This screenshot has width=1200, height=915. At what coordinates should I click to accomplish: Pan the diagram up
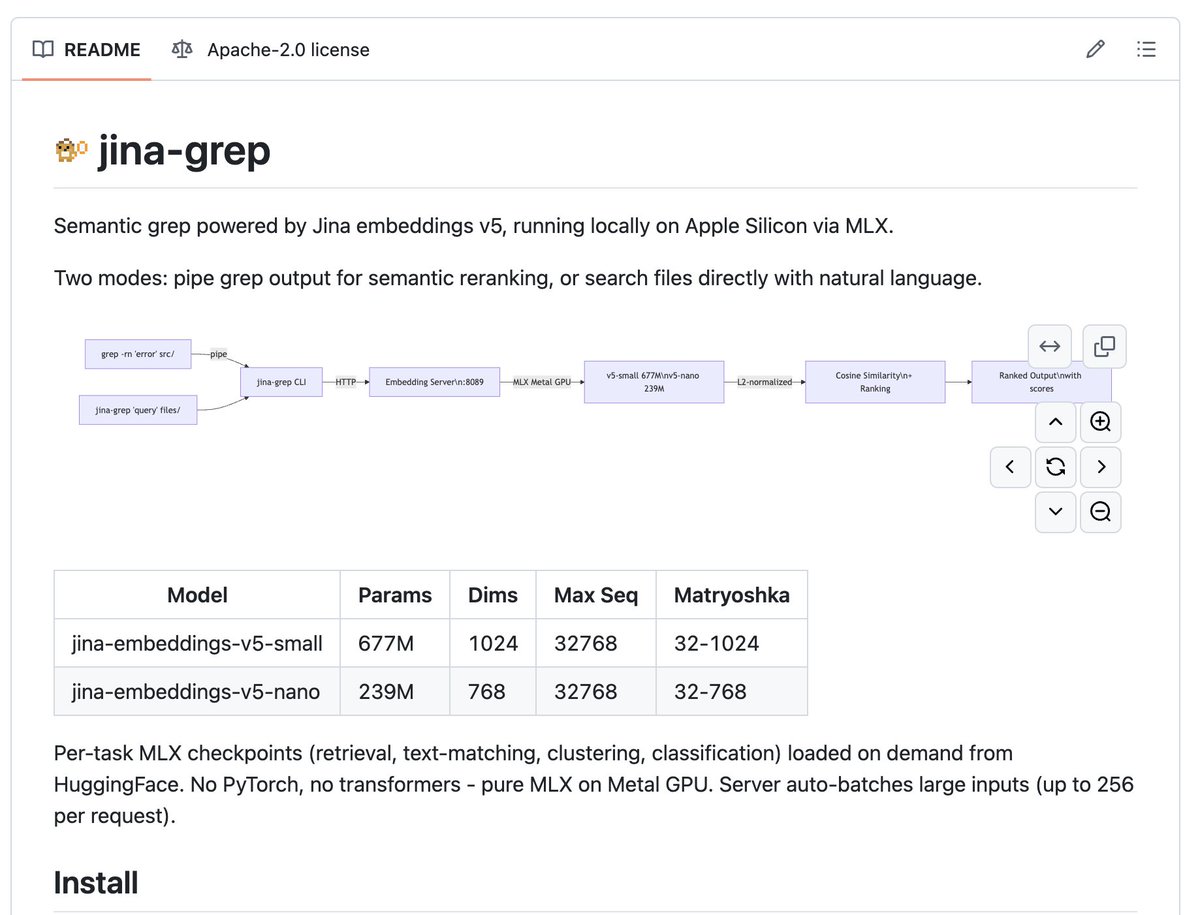point(1055,422)
